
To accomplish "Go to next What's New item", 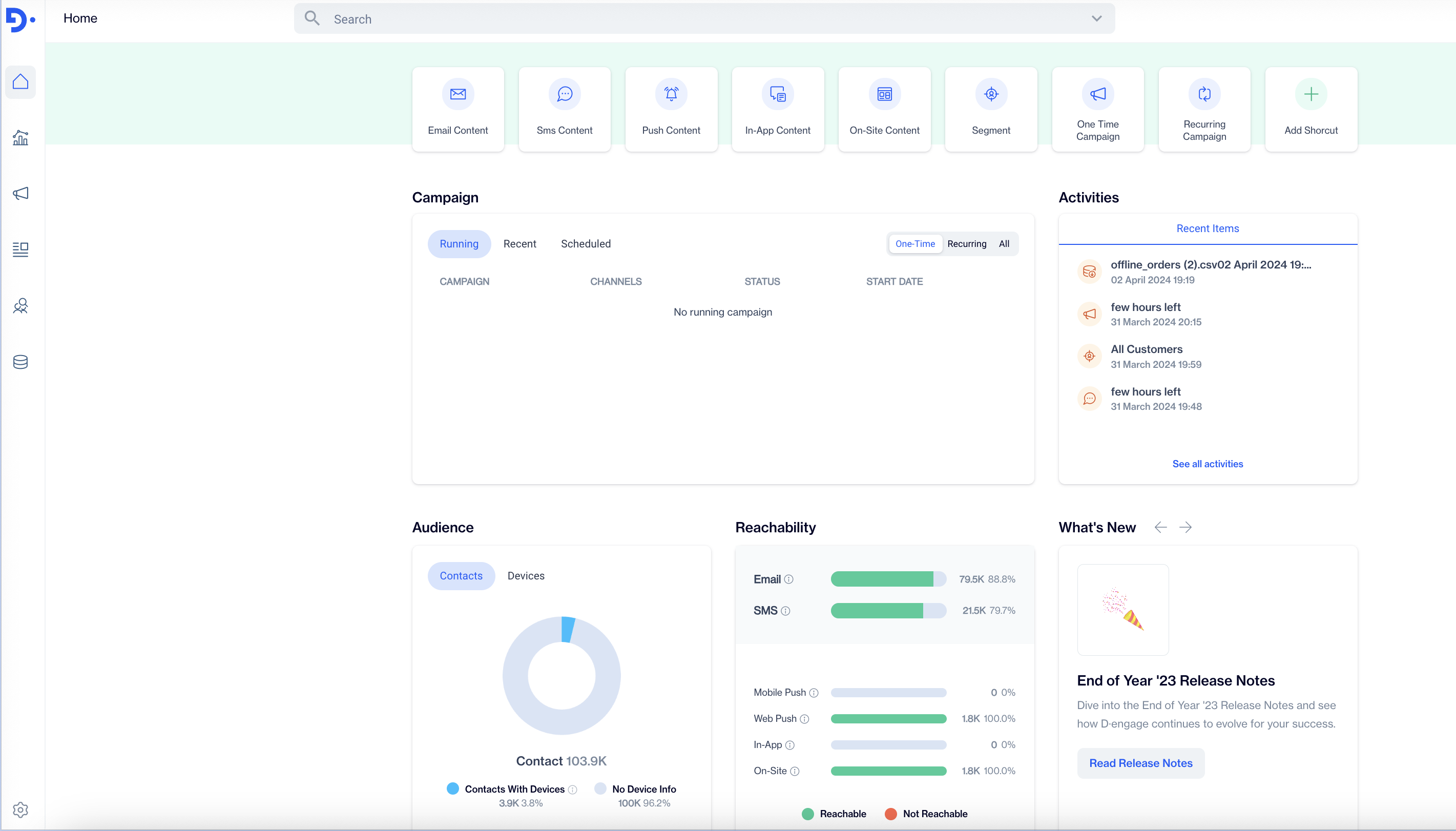I will [1185, 527].
